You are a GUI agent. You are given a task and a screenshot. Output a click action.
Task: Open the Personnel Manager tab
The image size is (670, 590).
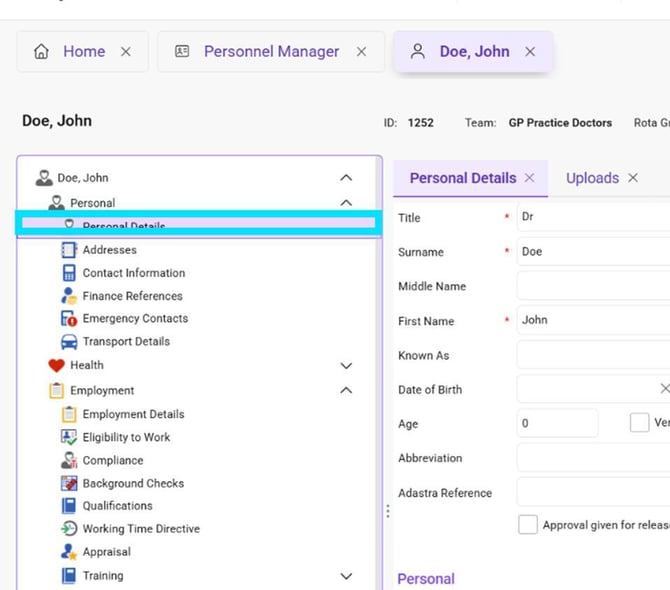point(271,52)
